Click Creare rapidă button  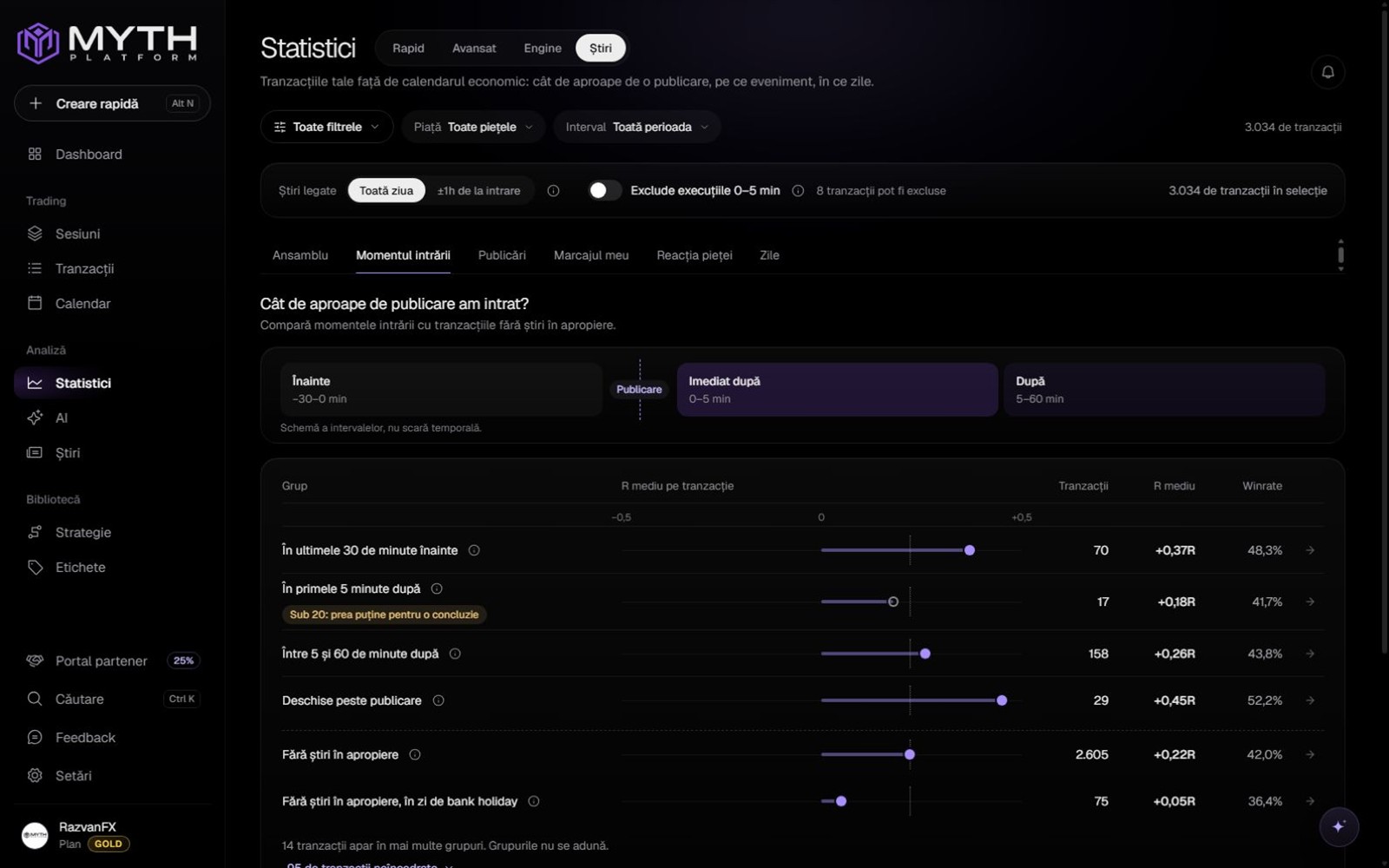pos(112,103)
